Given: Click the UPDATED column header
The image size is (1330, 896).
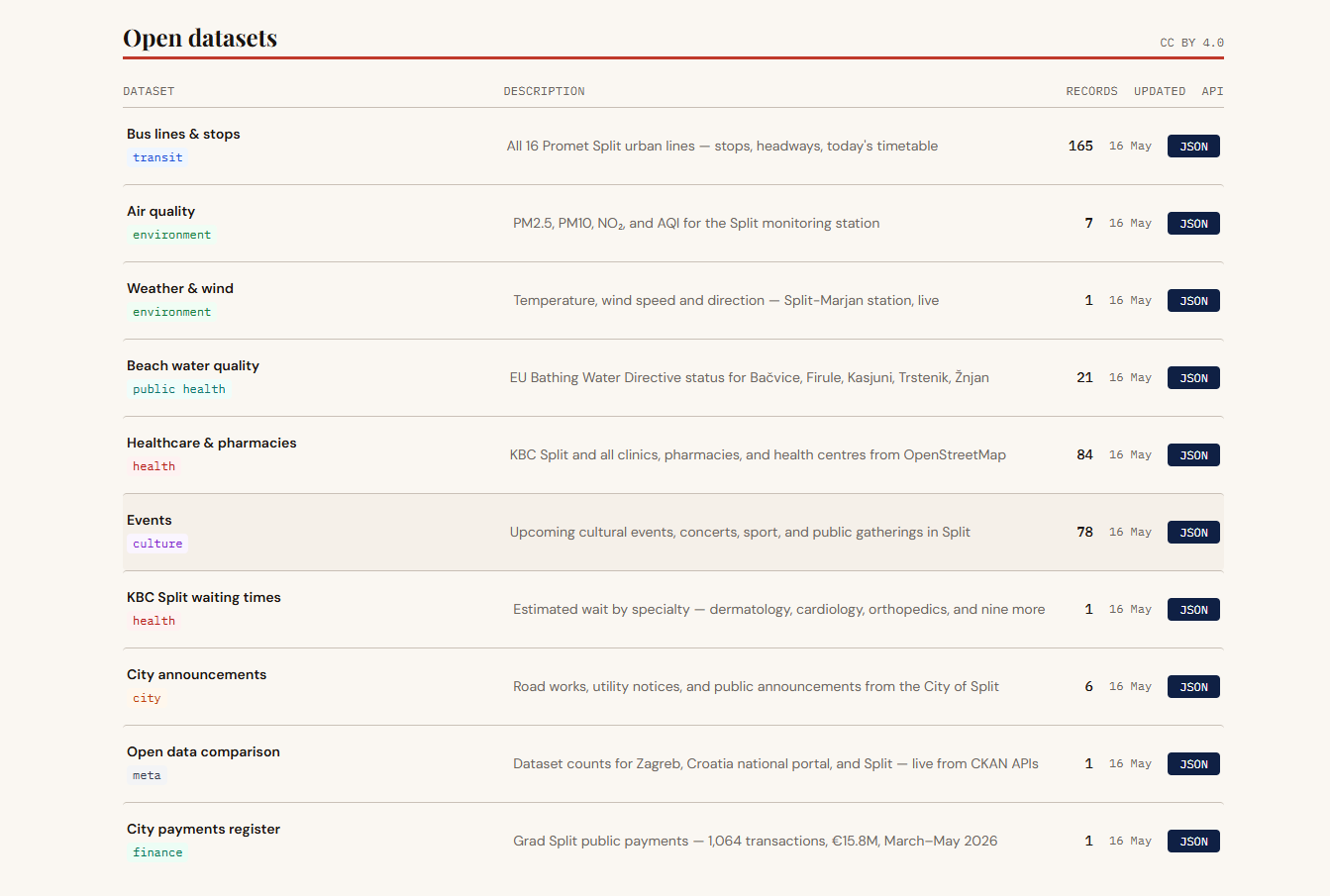Looking at the screenshot, I should [1160, 91].
